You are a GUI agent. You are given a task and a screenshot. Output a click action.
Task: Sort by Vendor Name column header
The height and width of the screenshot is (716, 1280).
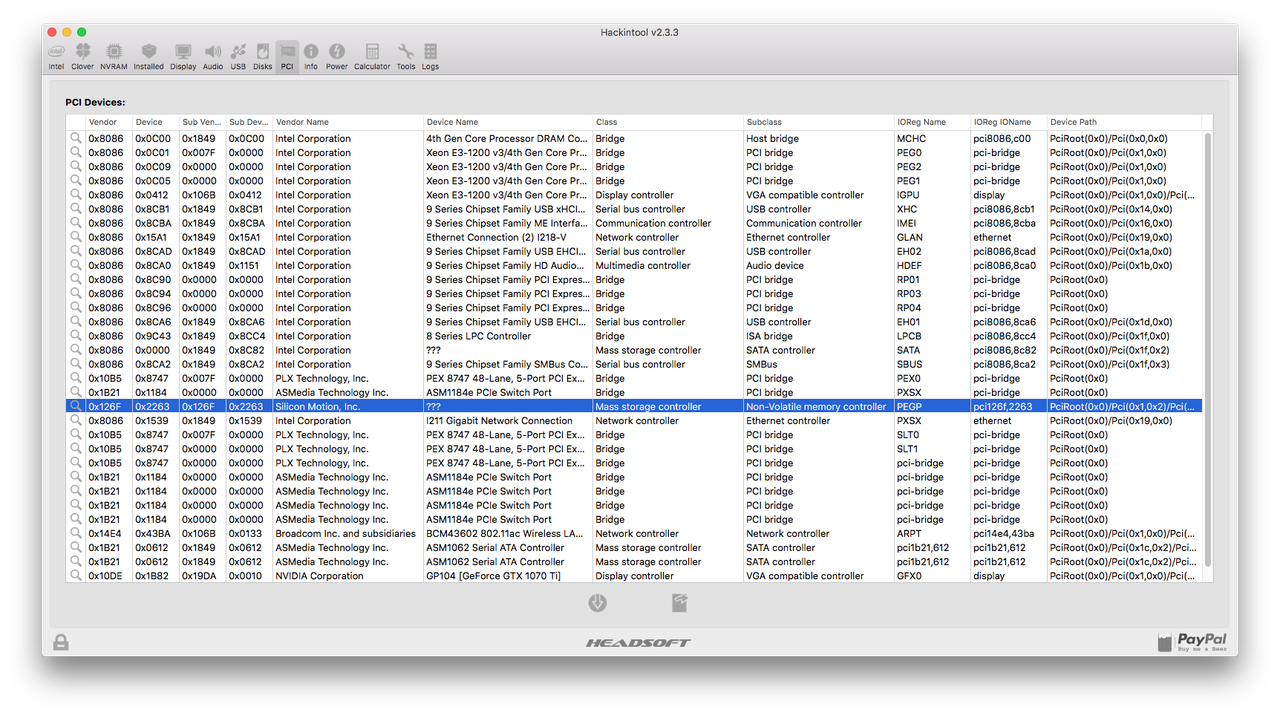click(x=348, y=122)
